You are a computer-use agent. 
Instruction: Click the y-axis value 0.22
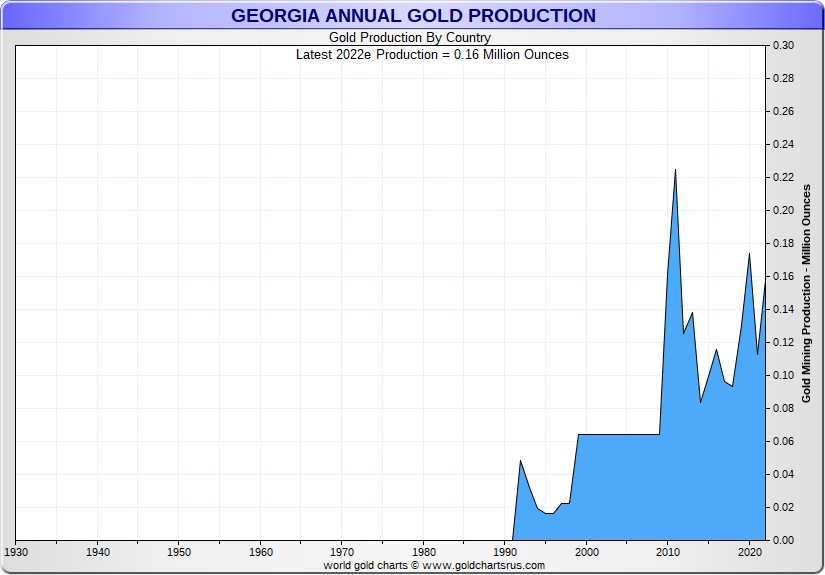(x=783, y=177)
